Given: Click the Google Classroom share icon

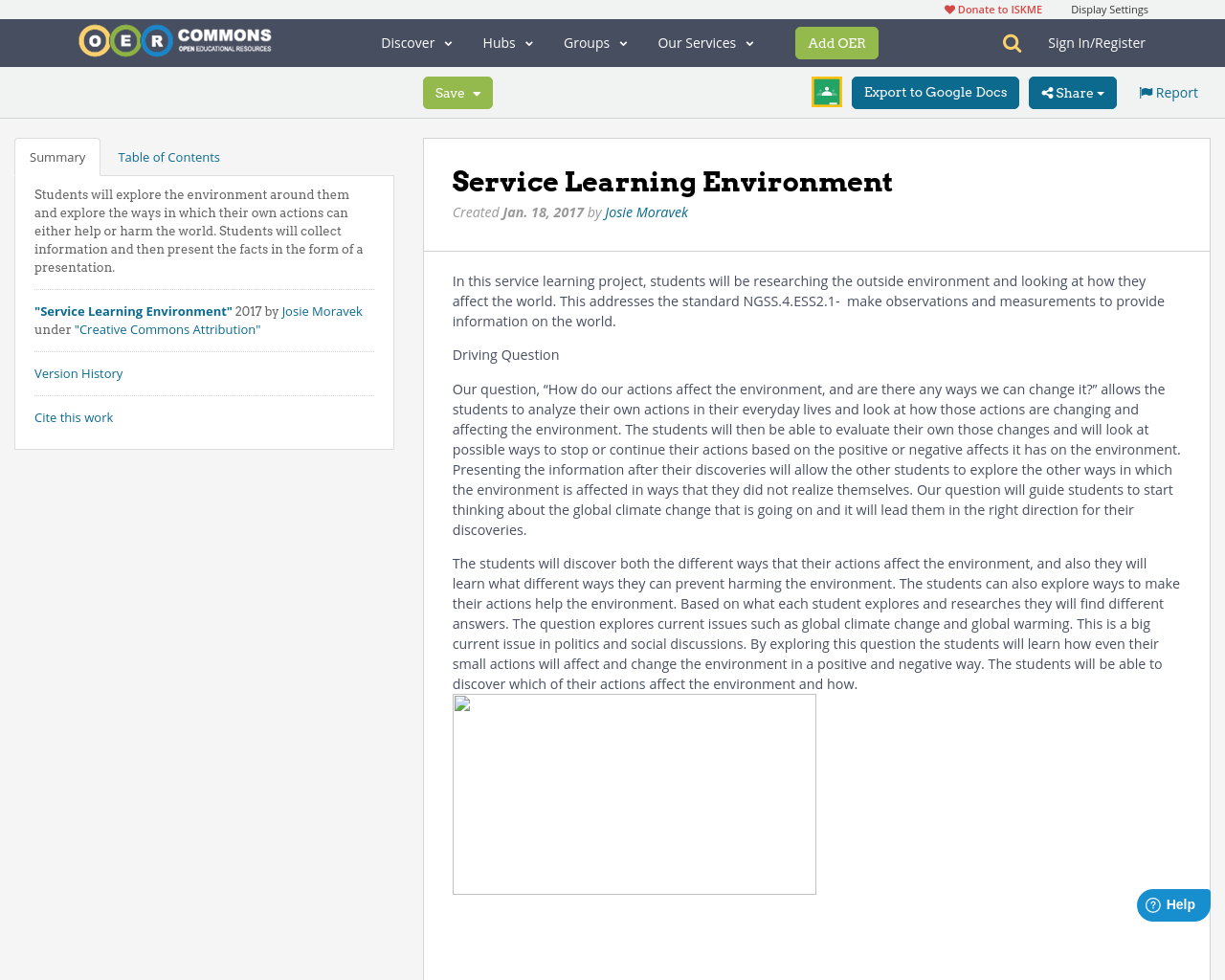Looking at the screenshot, I should tap(827, 92).
